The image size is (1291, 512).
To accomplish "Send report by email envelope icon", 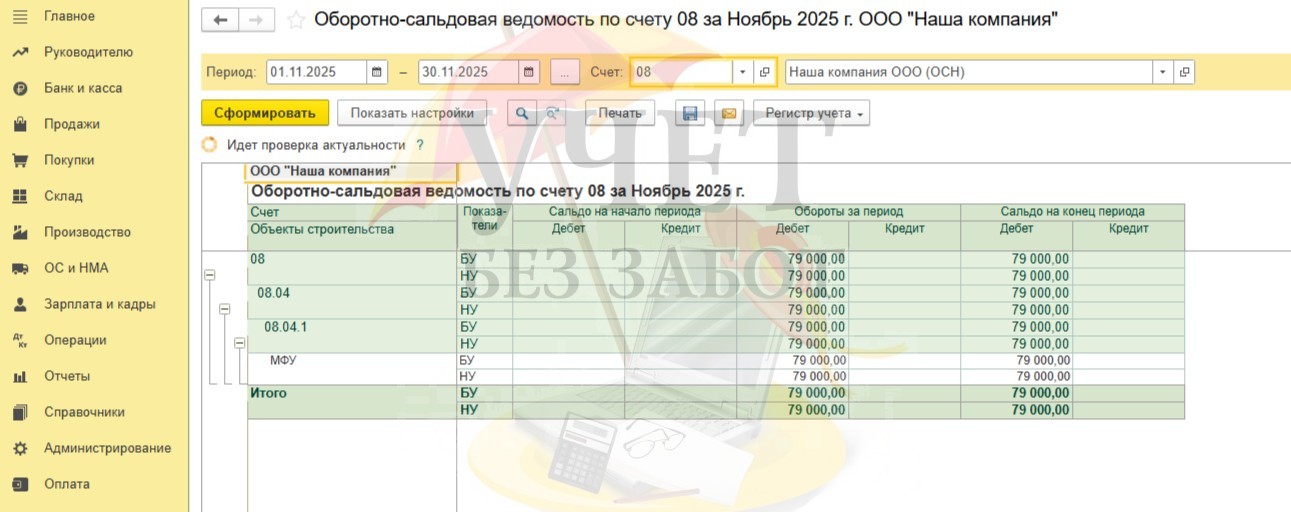I will [x=729, y=113].
